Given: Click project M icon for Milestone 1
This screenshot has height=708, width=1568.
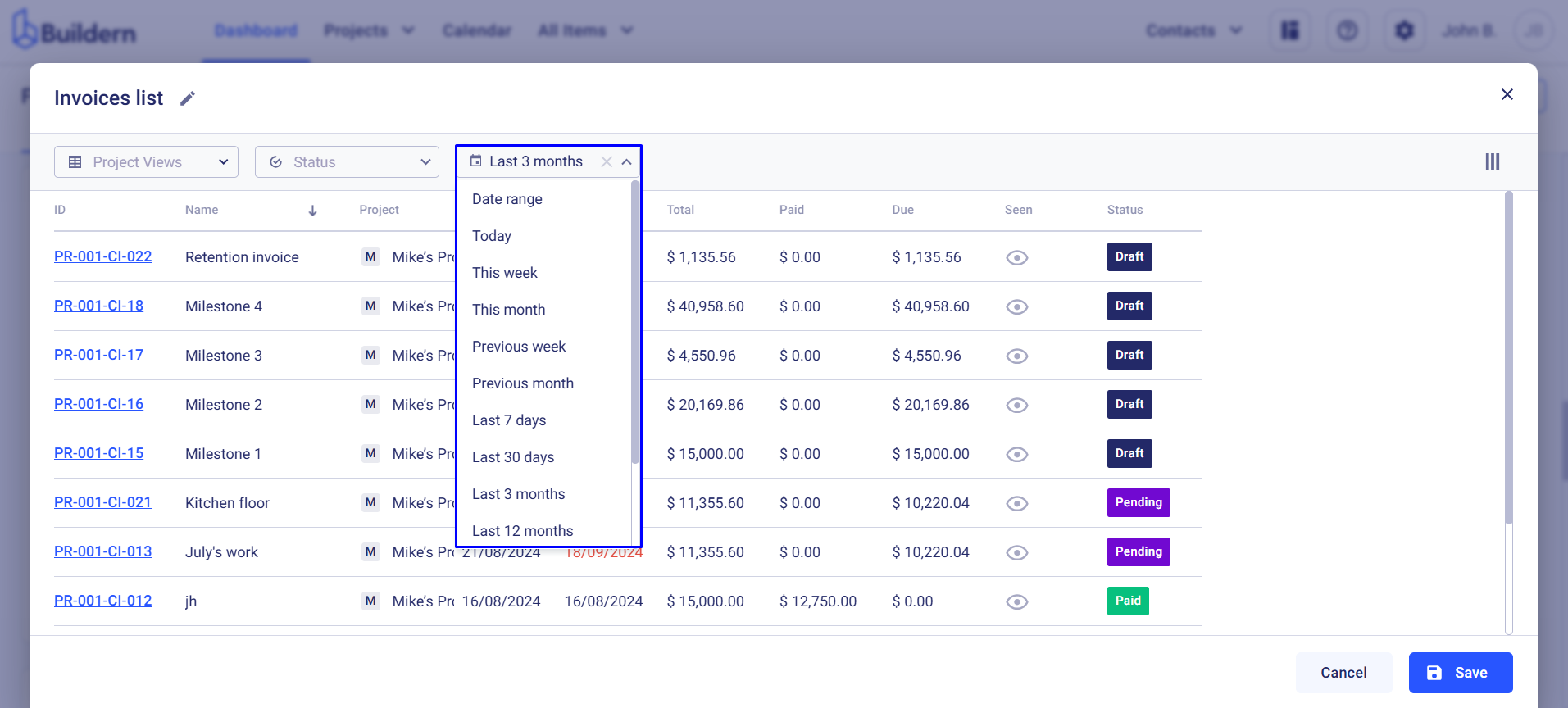Looking at the screenshot, I should (x=370, y=453).
